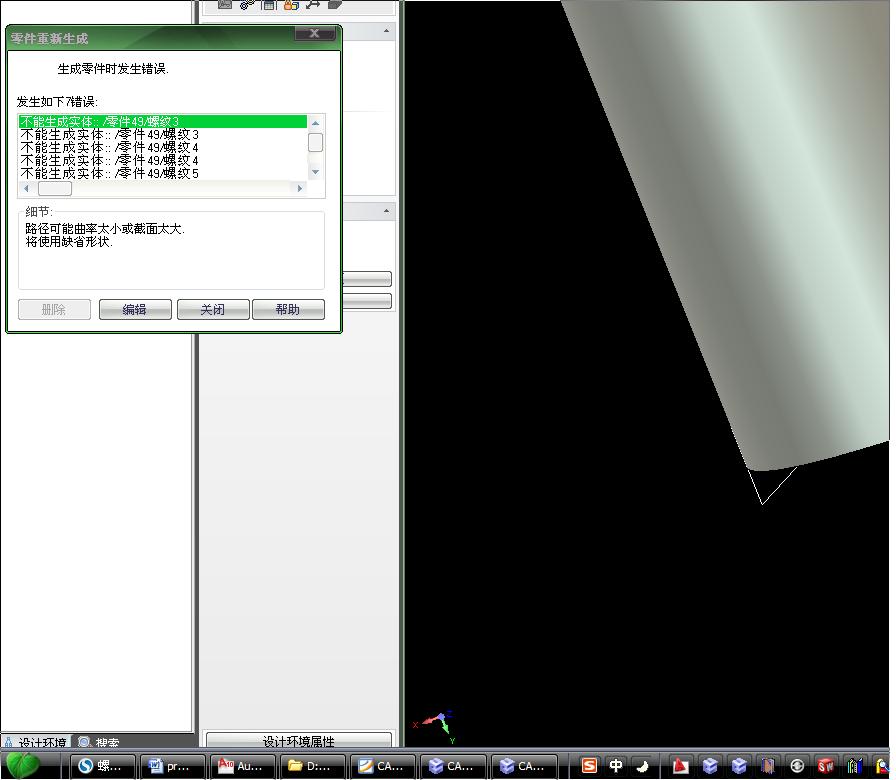Open help with the 帮助 button
Image resolution: width=896 pixels, height=780 pixels.
pyautogui.click(x=288, y=310)
